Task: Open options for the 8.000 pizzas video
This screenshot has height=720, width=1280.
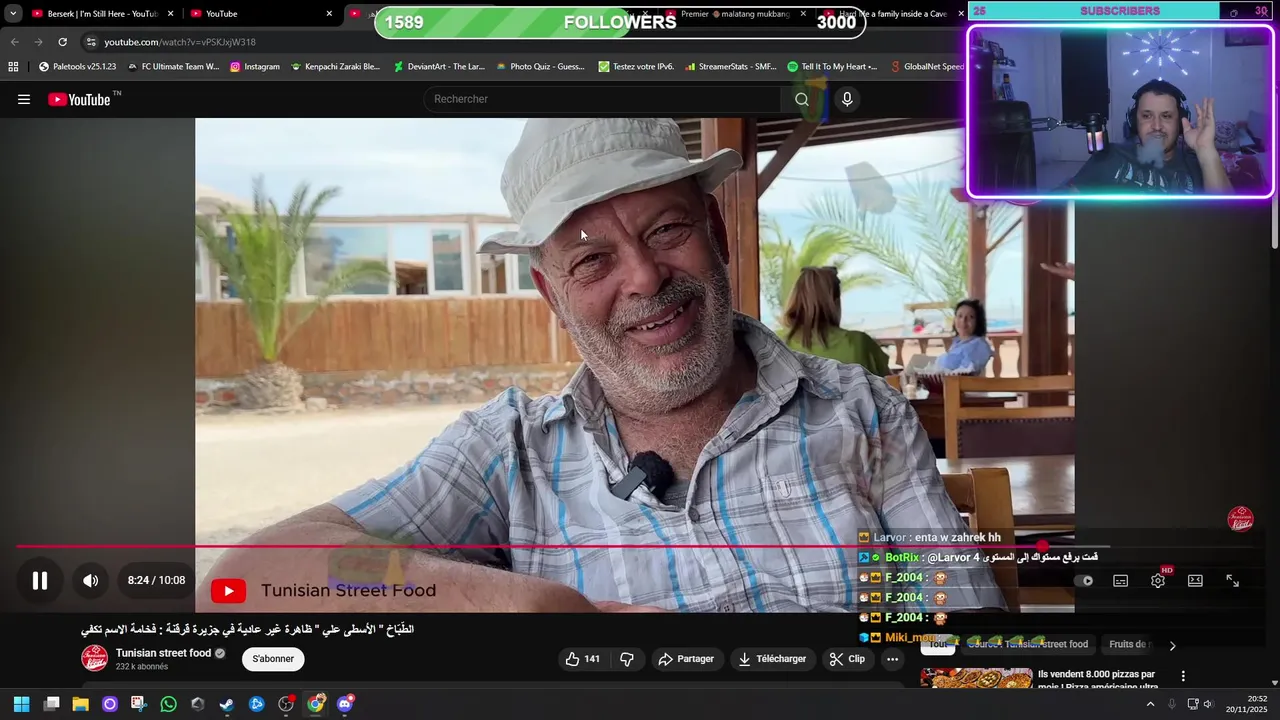Action: click(1183, 676)
